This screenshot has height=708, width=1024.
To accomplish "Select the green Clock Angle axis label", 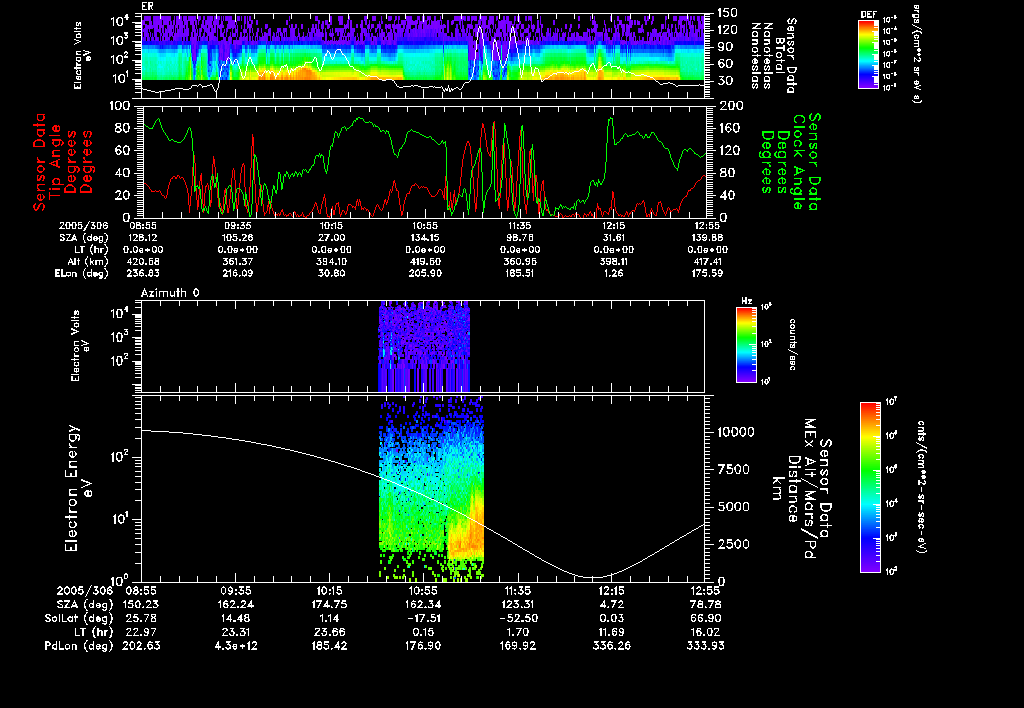I will (790, 161).
